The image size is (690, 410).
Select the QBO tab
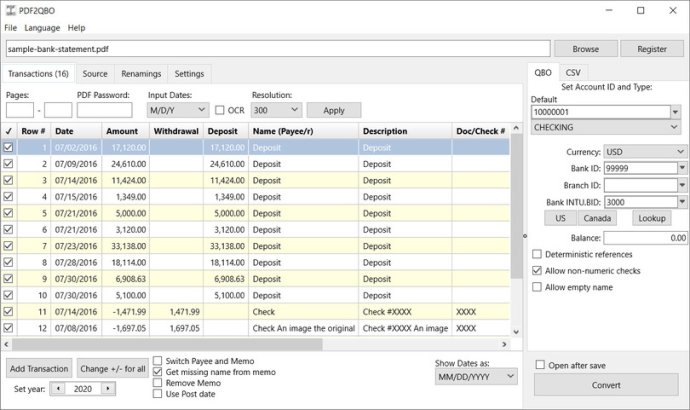coord(543,73)
